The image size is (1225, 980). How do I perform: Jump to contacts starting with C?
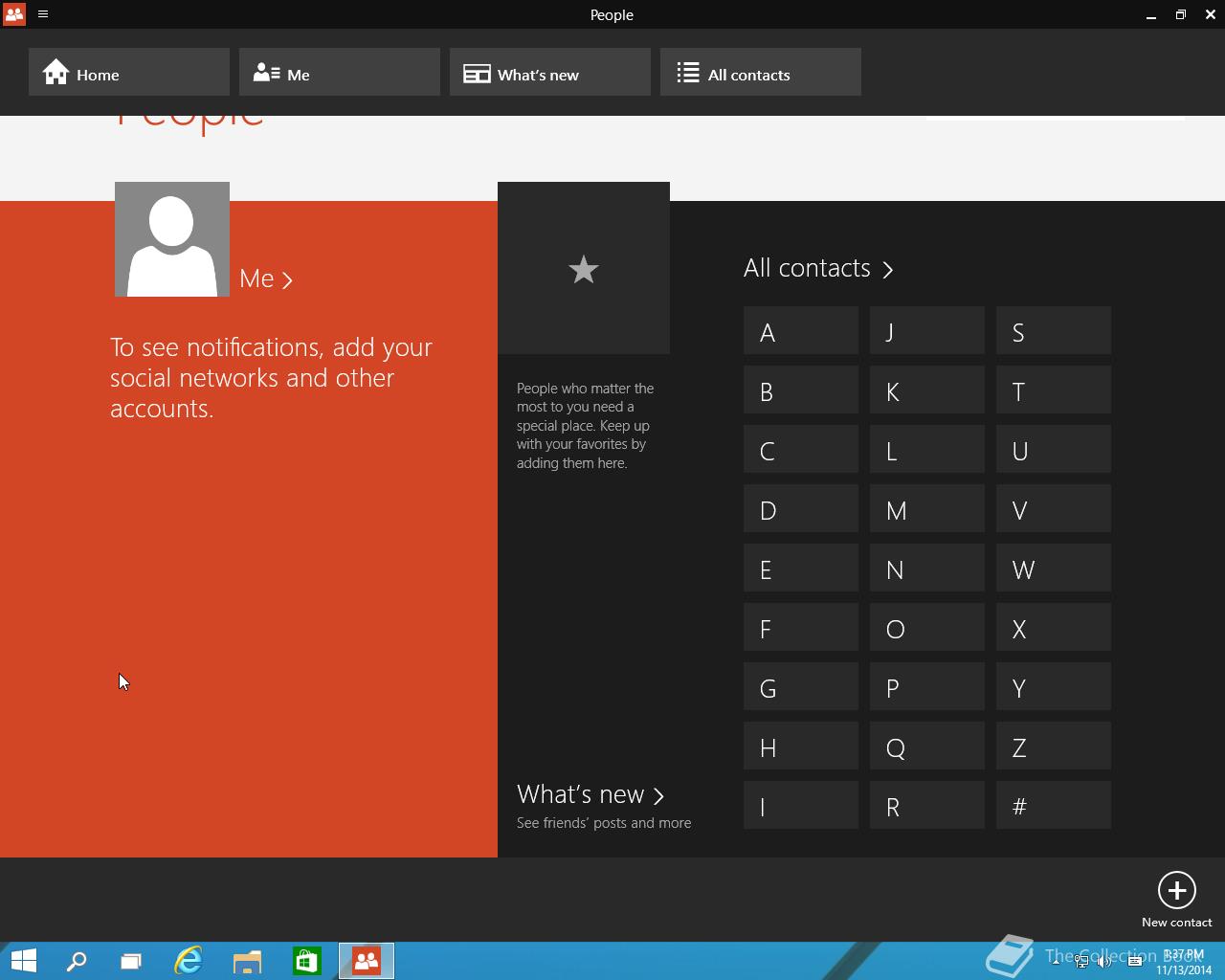coord(801,449)
